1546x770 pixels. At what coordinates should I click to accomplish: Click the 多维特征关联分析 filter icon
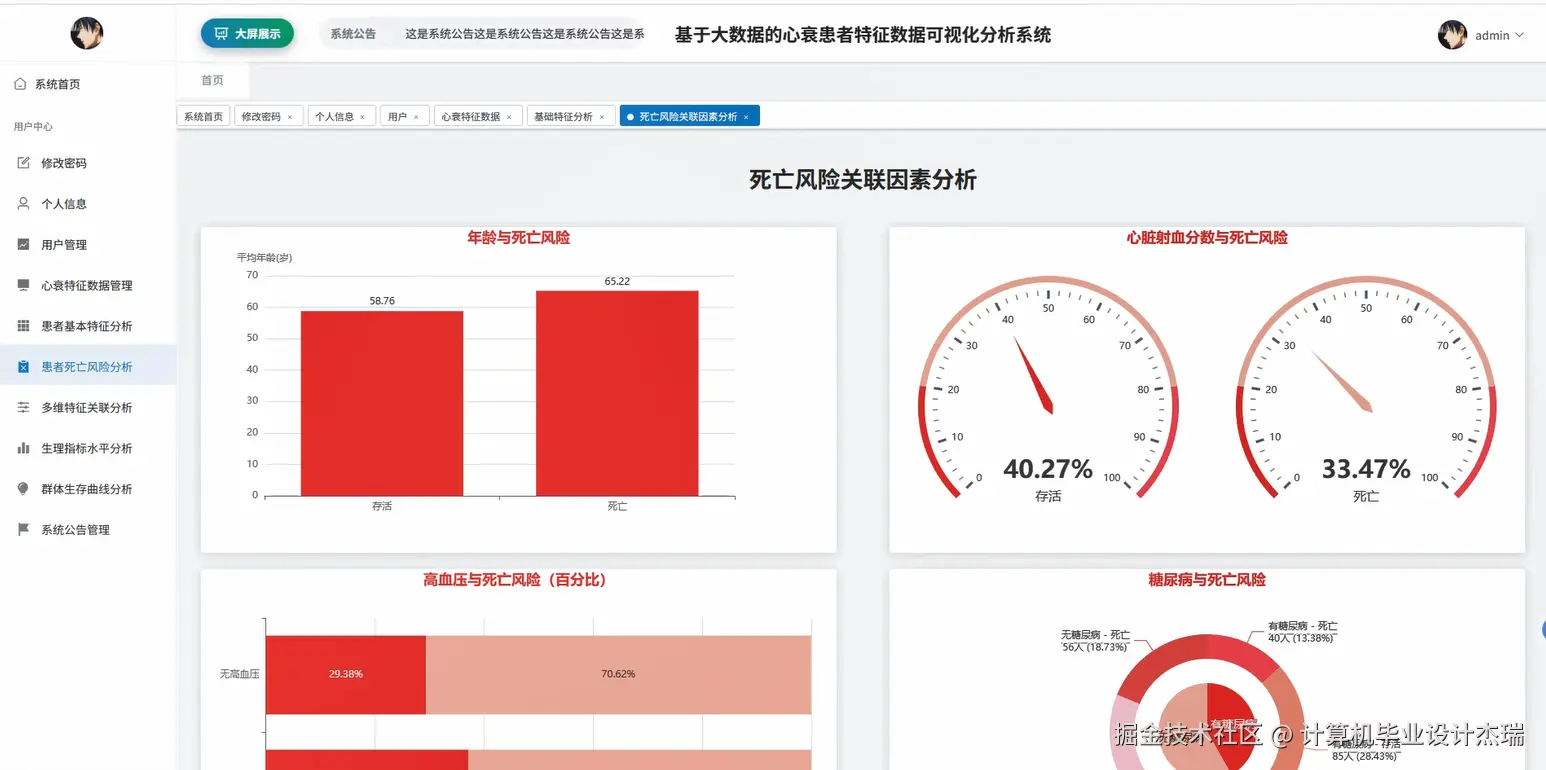pyautogui.click(x=25, y=407)
